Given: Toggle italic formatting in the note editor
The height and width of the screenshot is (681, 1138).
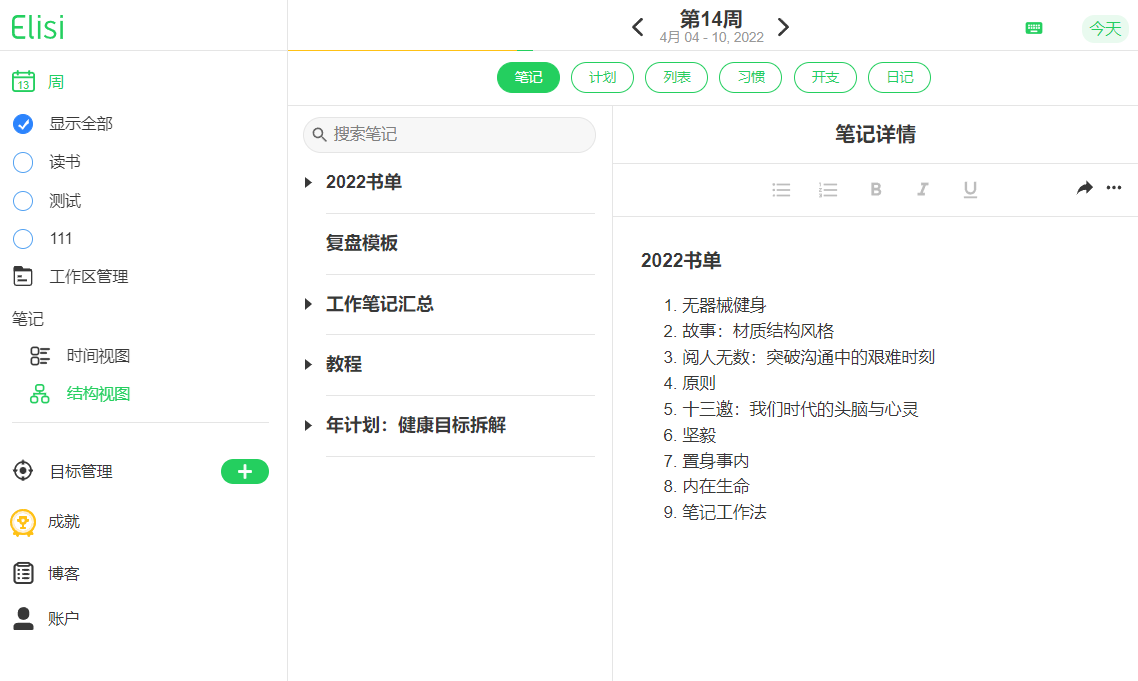Looking at the screenshot, I should 922,189.
